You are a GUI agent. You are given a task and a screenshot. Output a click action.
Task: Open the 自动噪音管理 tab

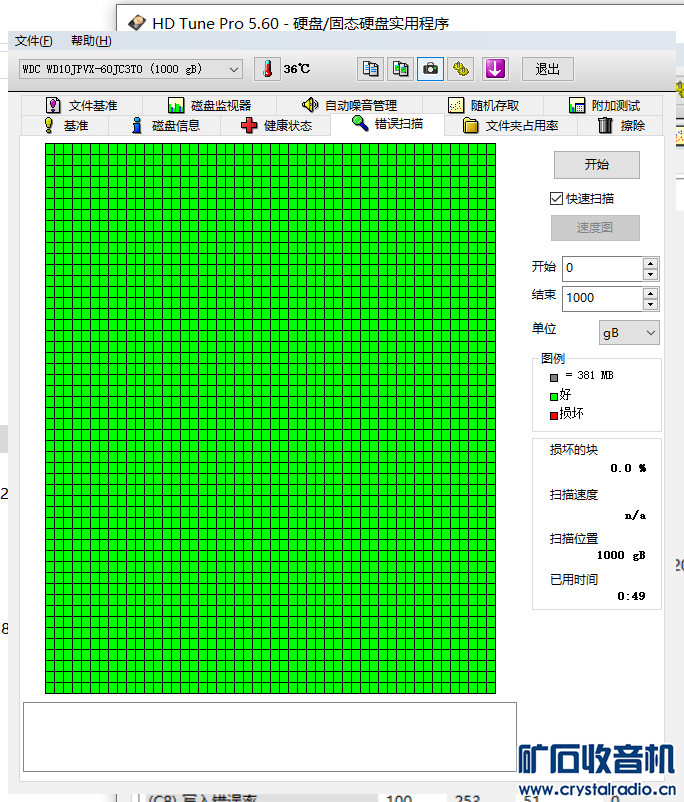[x=349, y=105]
